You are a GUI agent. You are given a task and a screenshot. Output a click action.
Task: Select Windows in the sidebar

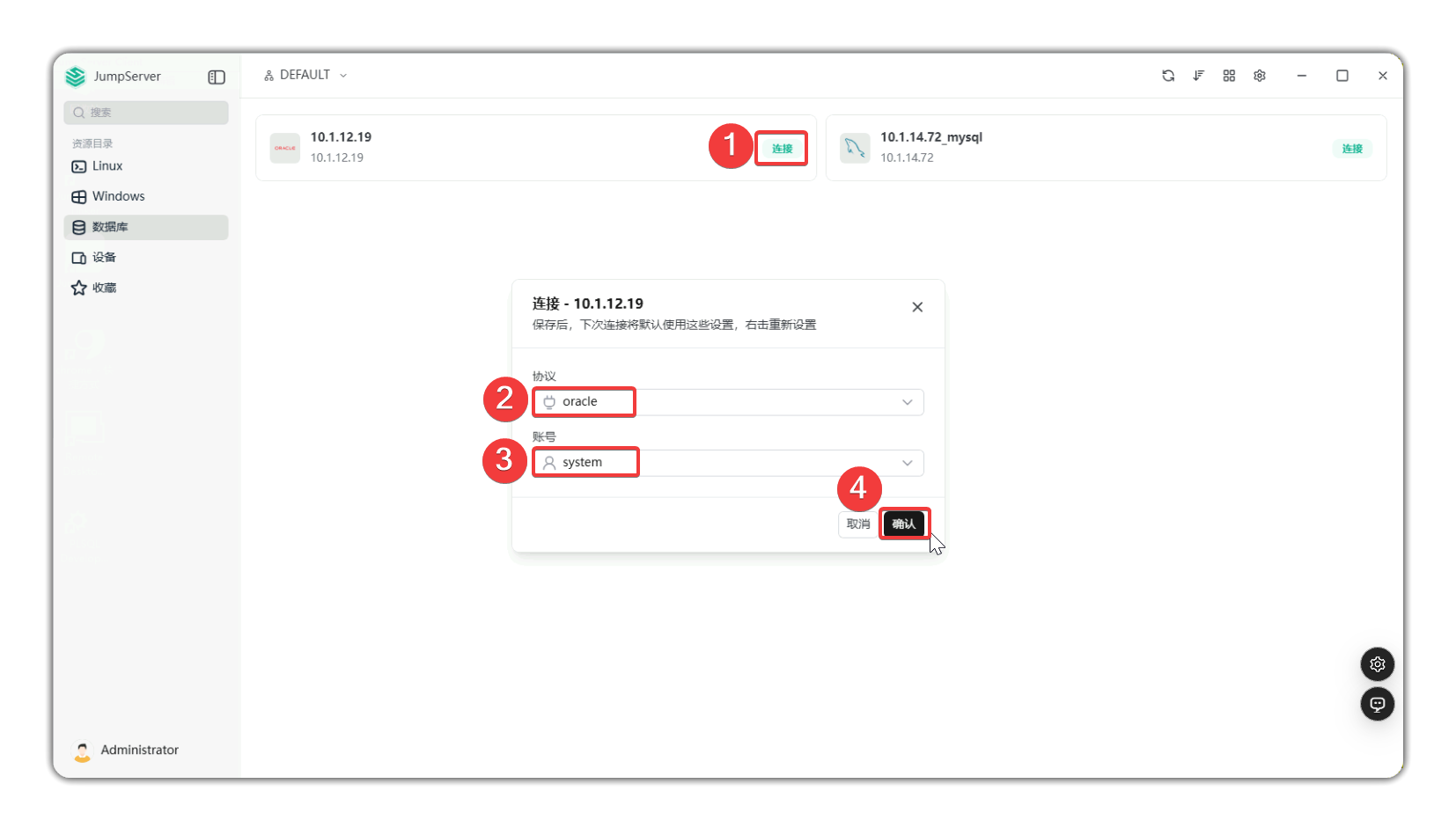tap(118, 196)
